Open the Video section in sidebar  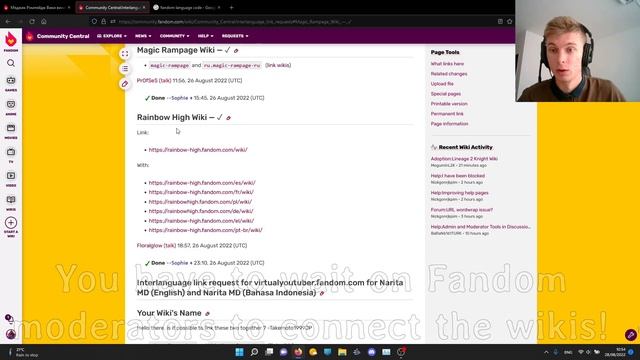click(11, 179)
